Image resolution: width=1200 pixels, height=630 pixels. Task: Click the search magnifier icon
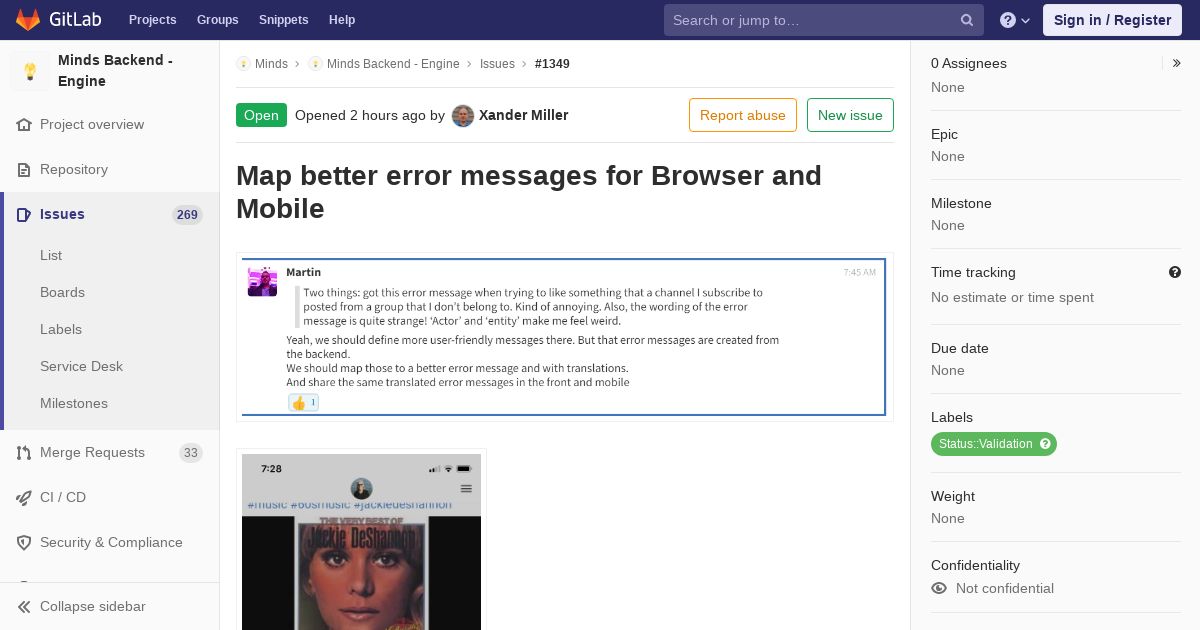tap(967, 20)
